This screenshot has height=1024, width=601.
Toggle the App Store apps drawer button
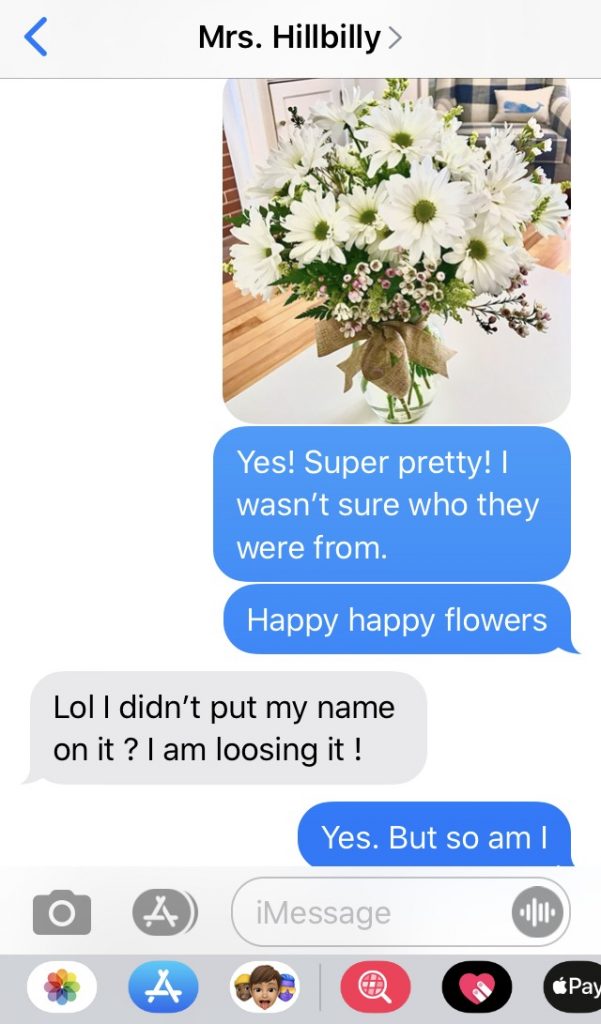tap(163, 912)
